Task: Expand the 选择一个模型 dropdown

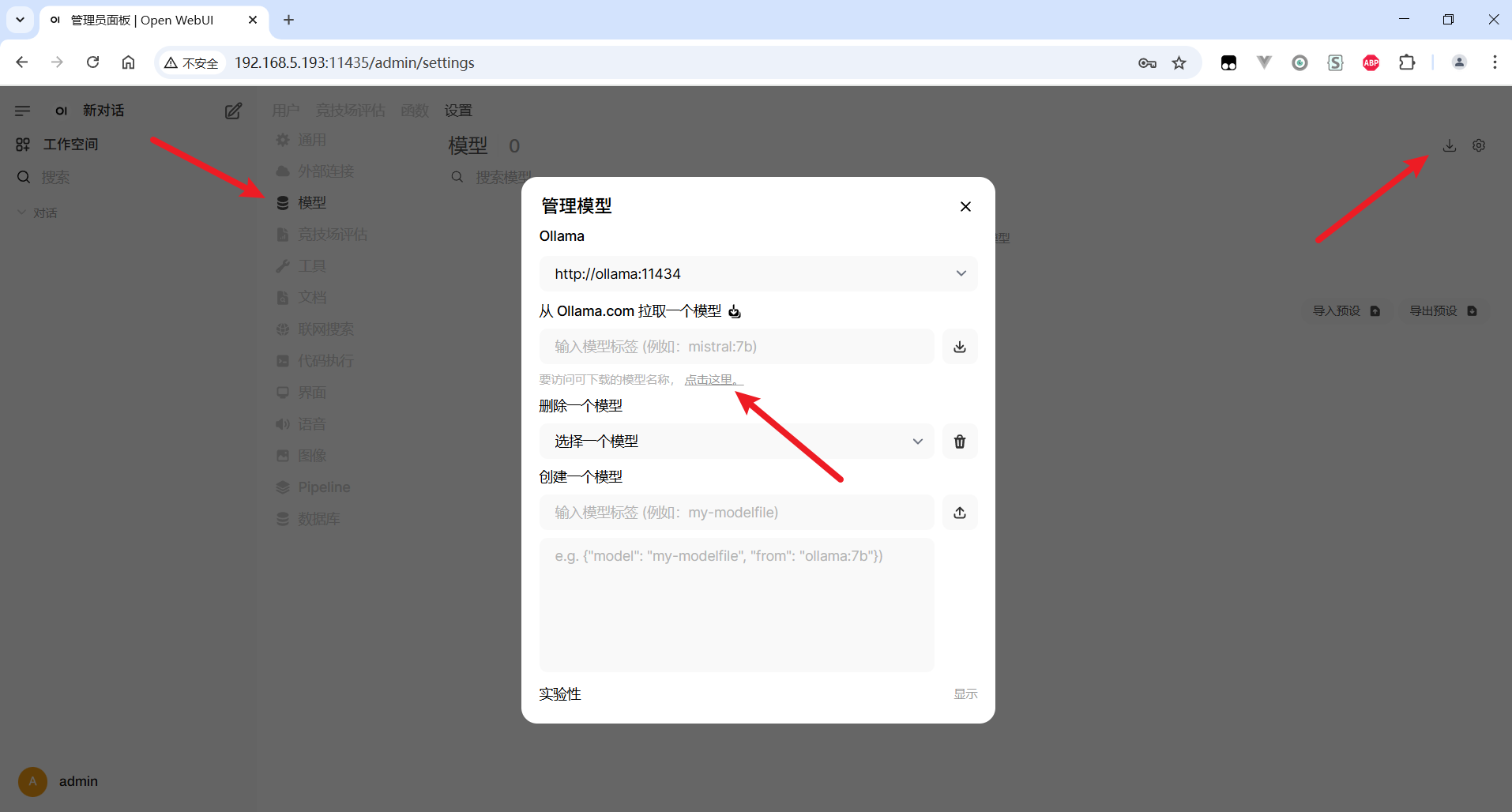Action: pos(736,442)
